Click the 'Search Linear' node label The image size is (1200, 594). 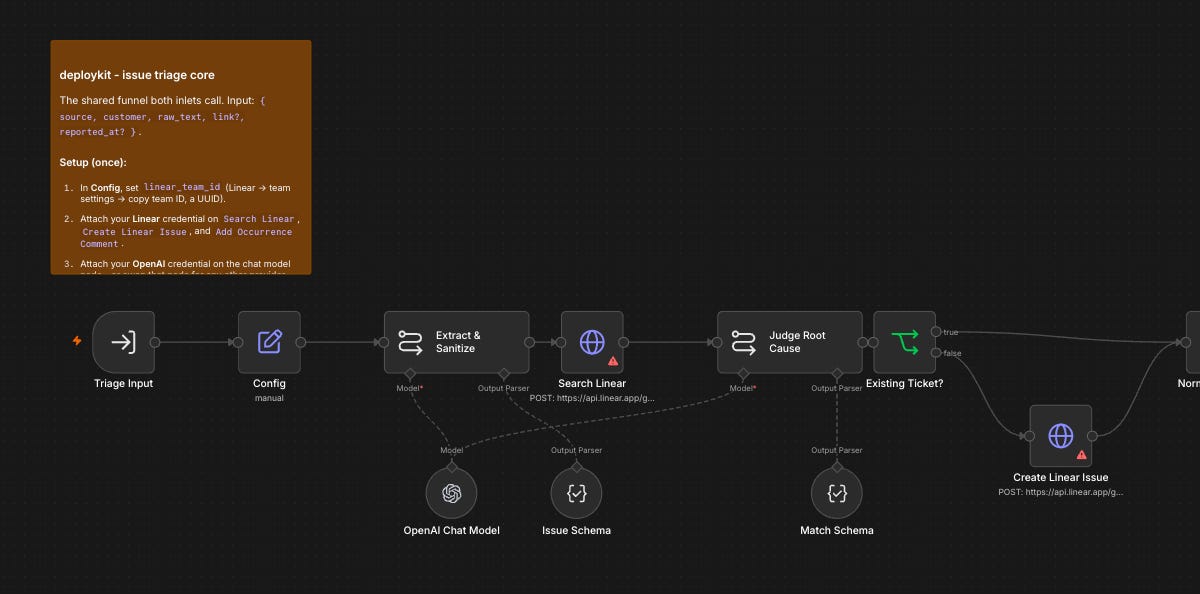pos(592,383)
